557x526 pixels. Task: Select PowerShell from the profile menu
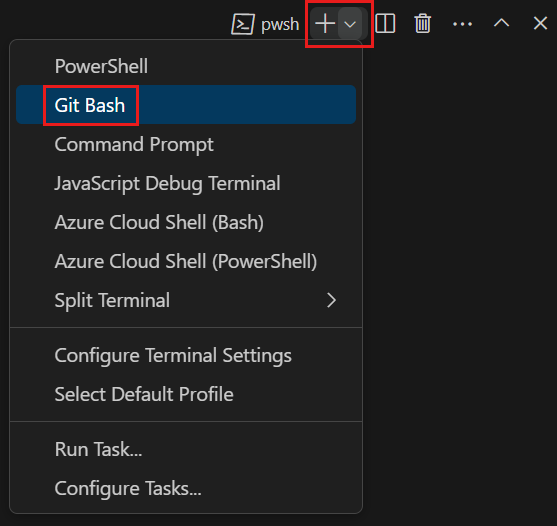click(186, 66)
